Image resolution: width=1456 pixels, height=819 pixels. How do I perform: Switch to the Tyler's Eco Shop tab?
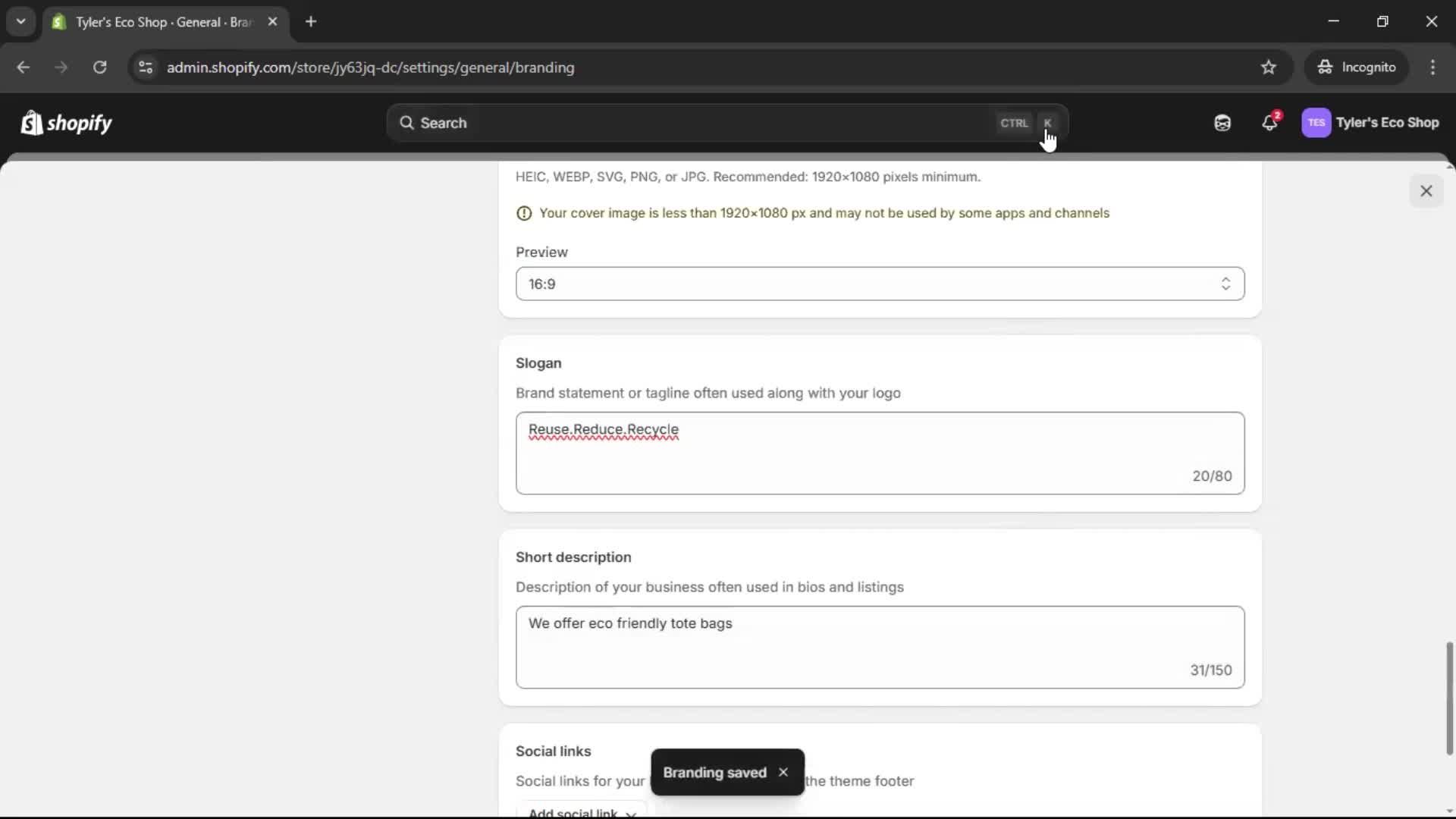tap(152, 22)
